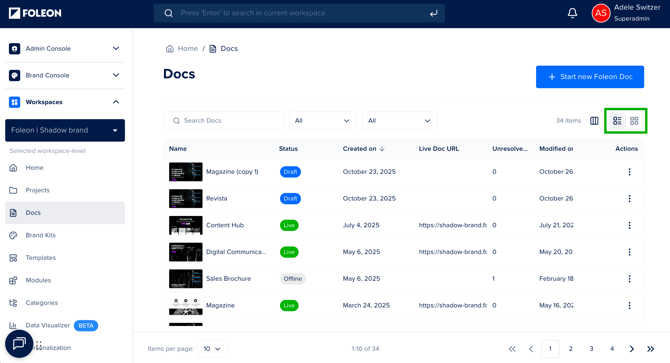Open the column settings icon
Screen dimensions: 670x363
click(594, 121)
